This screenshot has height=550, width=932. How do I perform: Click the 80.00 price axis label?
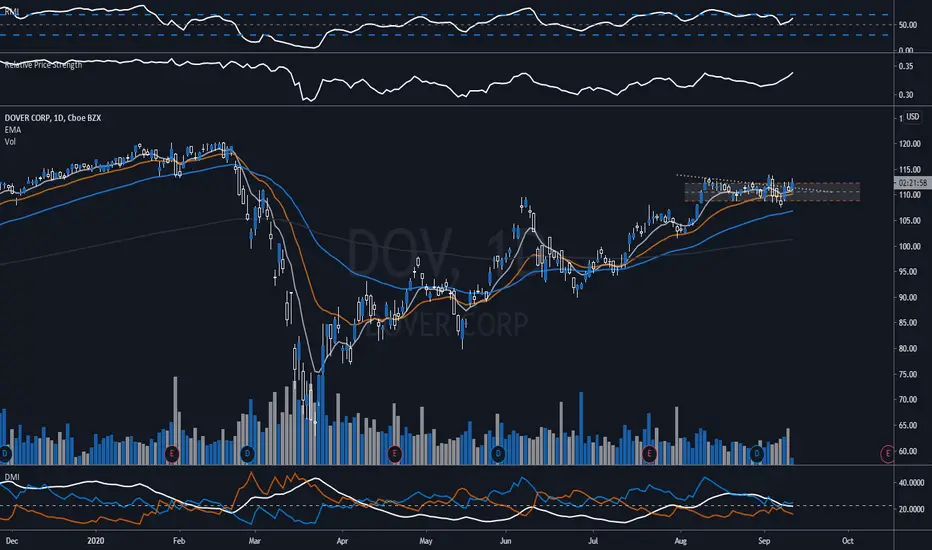909,348
